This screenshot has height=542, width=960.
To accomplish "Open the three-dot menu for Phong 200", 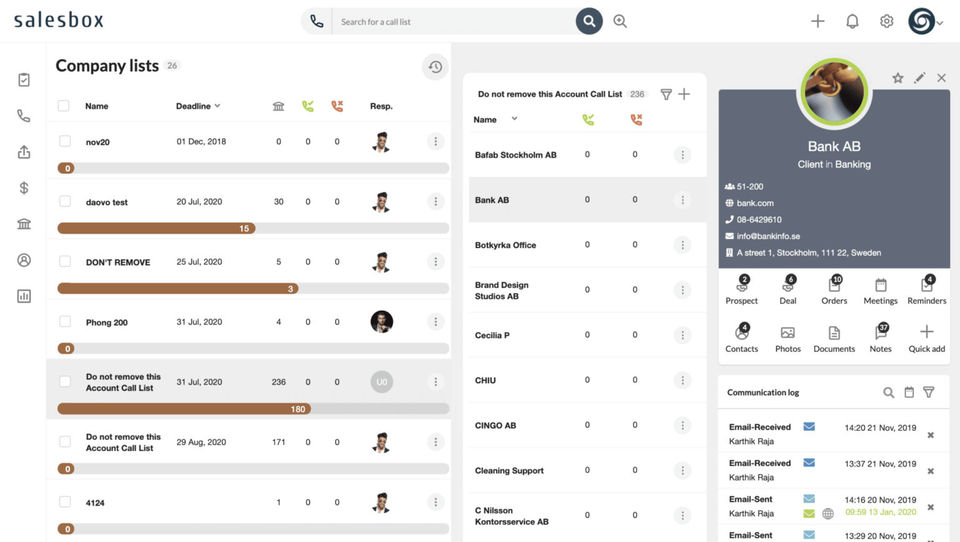I will pyautogui.click(x=435, y=322).
